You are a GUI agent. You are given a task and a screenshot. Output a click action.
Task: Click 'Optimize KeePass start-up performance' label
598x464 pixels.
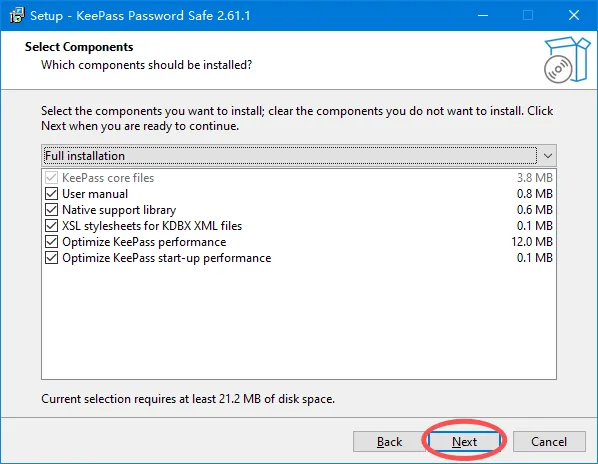click(167, 258)
